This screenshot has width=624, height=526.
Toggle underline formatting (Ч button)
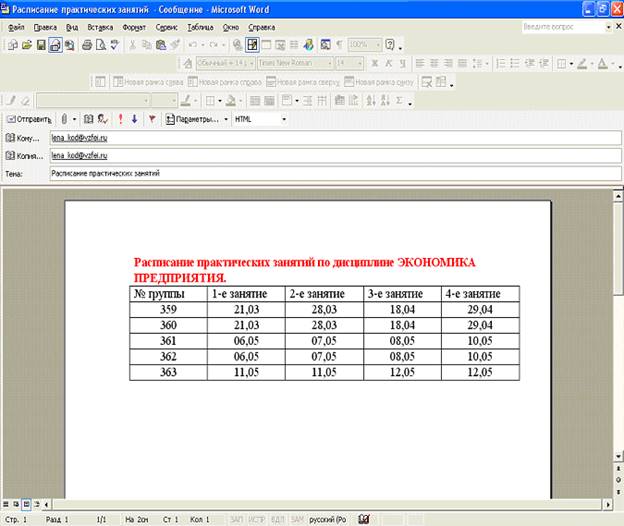[402, 63]
